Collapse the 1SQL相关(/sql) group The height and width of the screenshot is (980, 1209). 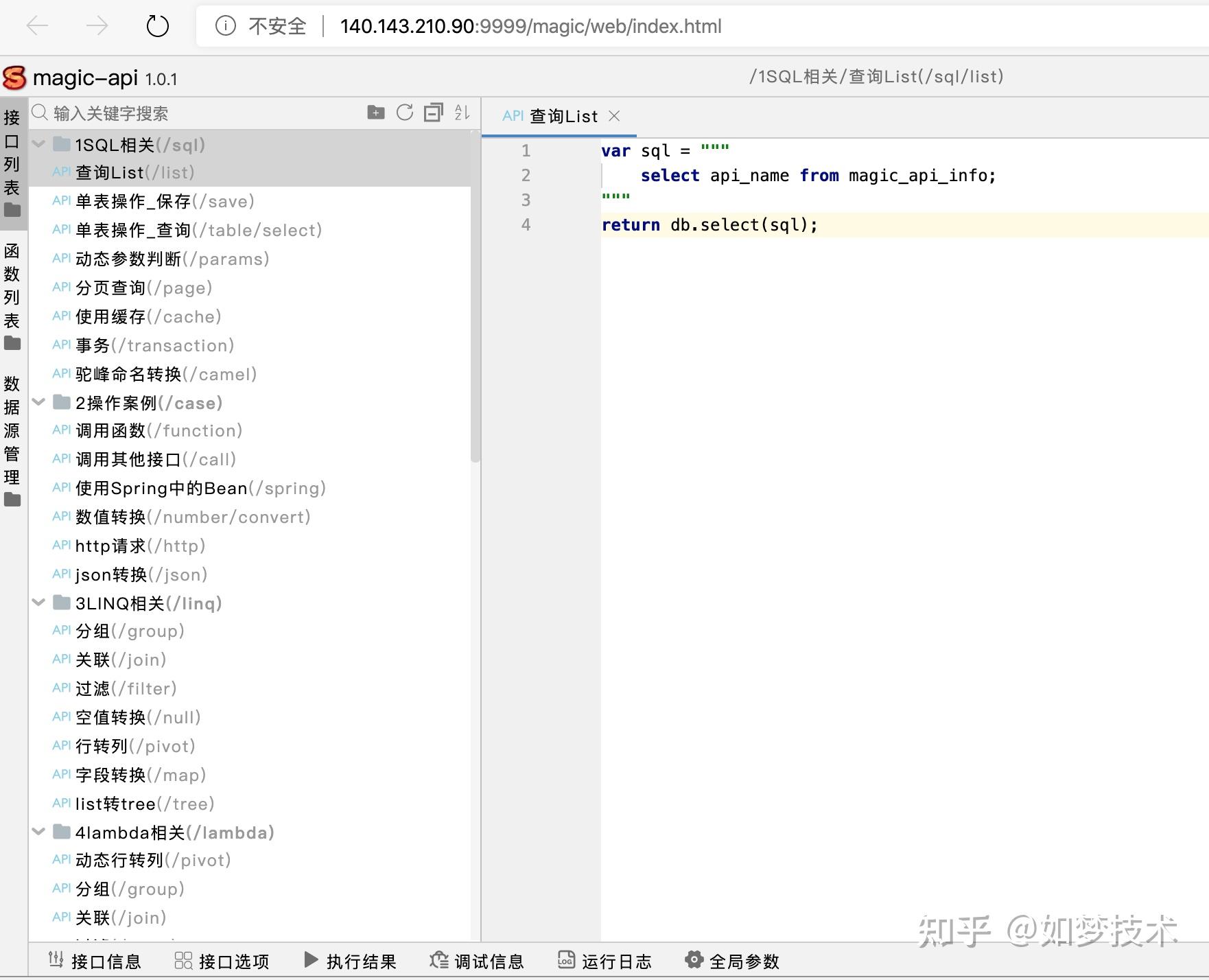[x=38, y=144]
